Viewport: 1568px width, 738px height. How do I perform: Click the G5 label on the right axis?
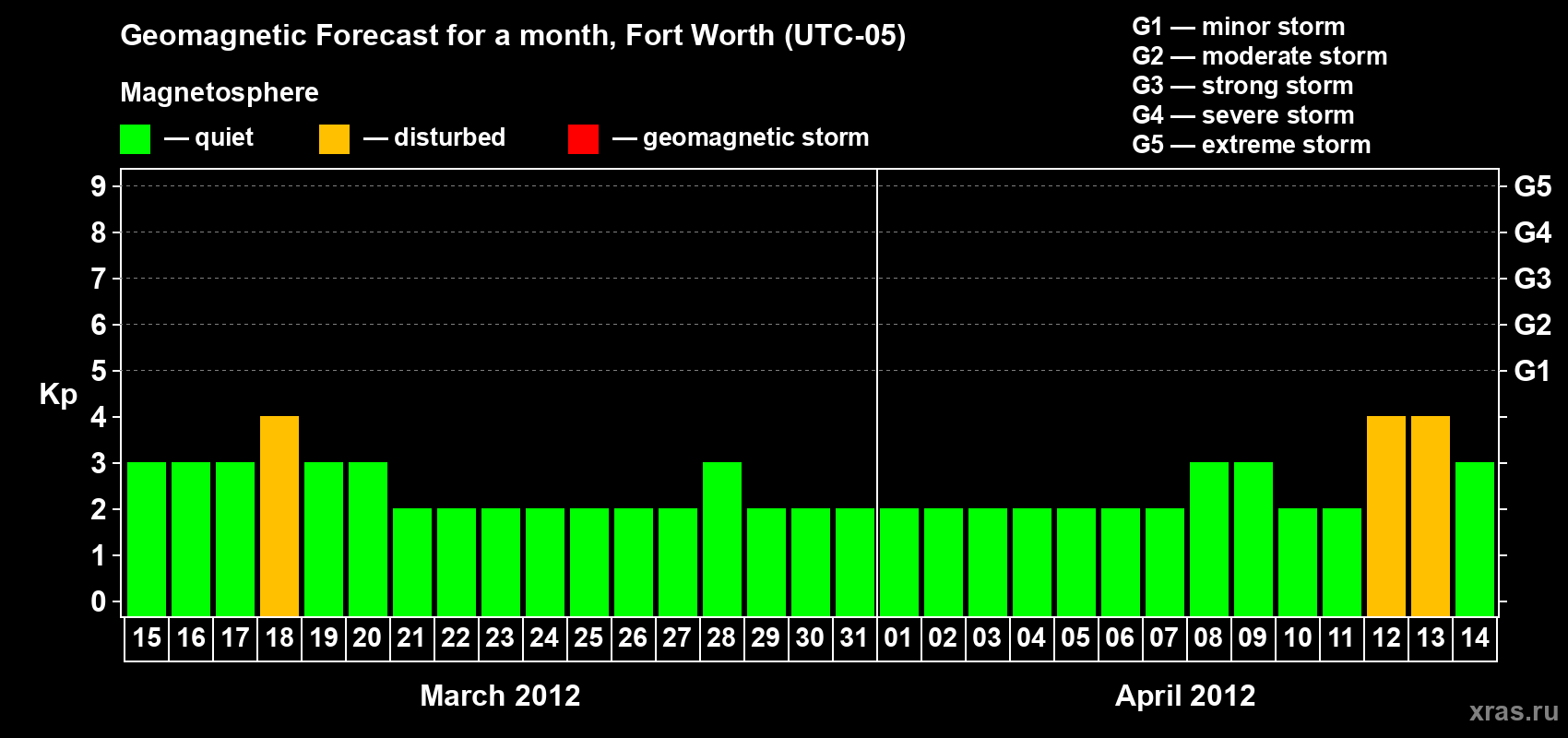[x=1533, y=186]
